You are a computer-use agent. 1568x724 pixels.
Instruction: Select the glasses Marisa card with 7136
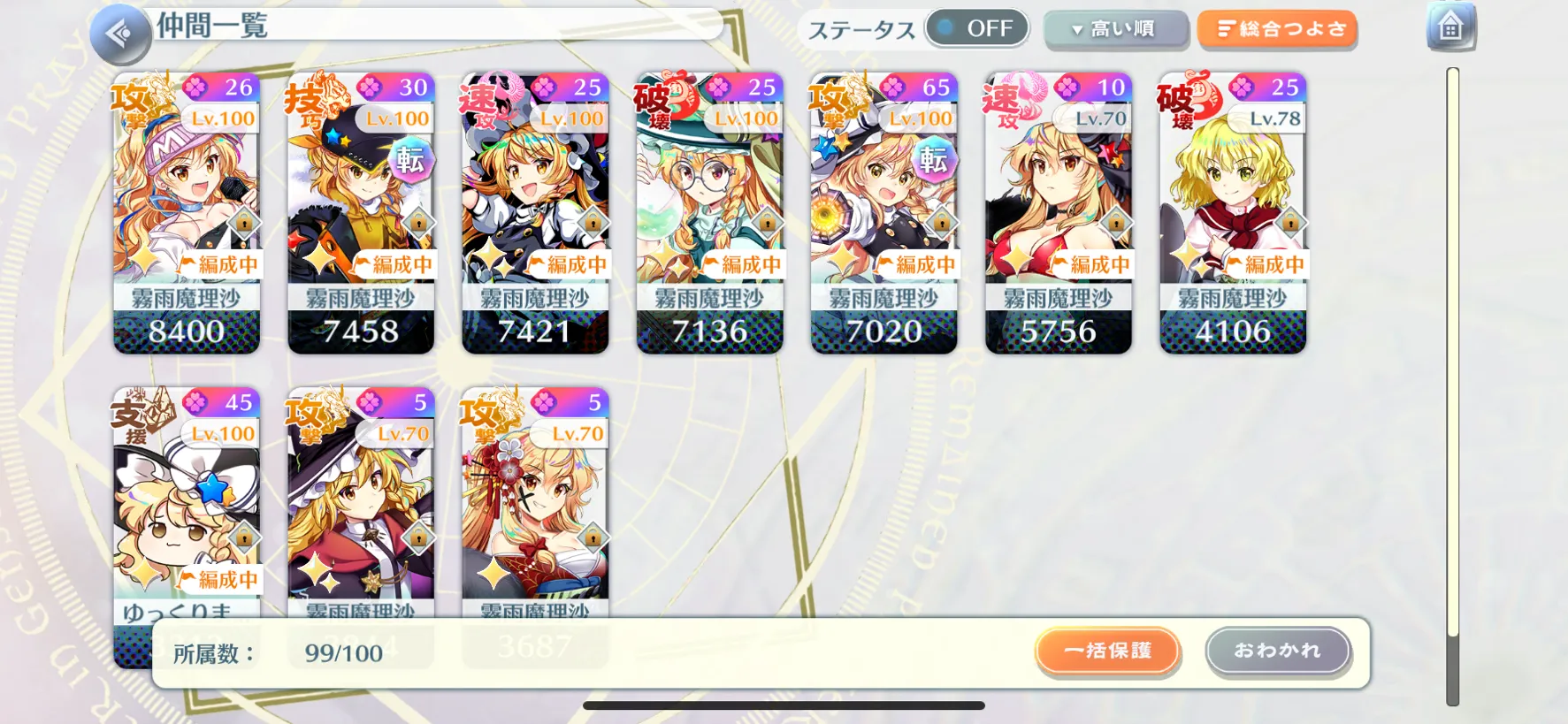[x=709, y=213]
